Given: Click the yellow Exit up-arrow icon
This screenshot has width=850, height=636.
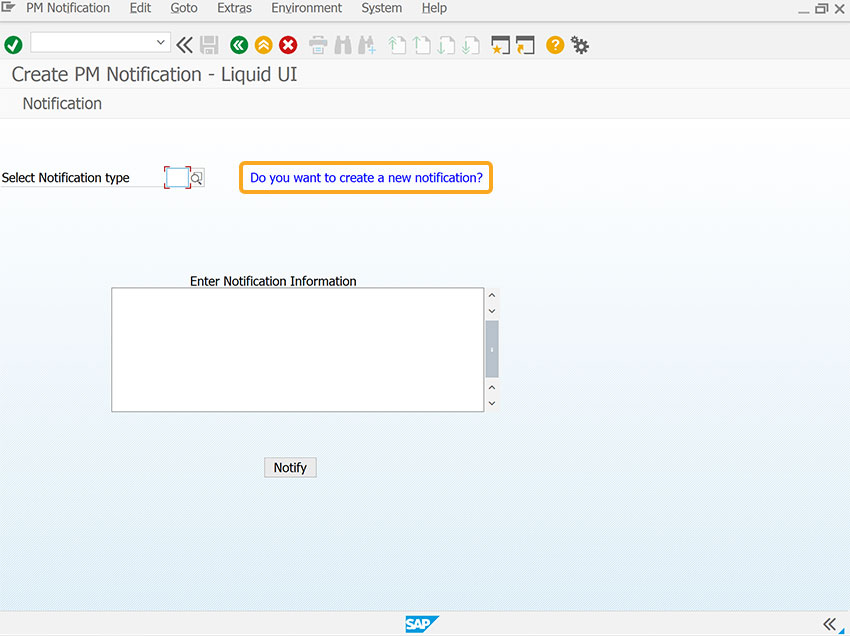Looking at the screenshot, I should pos(263,45).
